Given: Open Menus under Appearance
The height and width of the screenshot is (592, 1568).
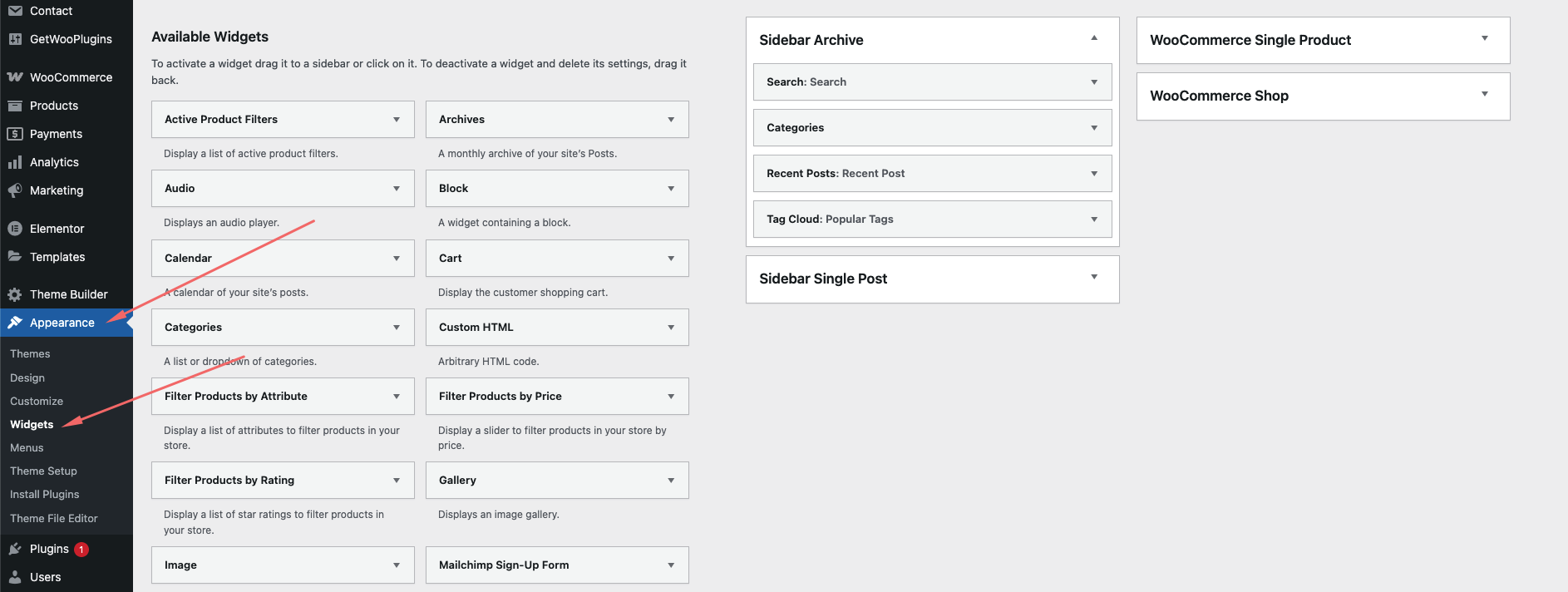Looking at the screenshot, I should [x=27, y=447].
